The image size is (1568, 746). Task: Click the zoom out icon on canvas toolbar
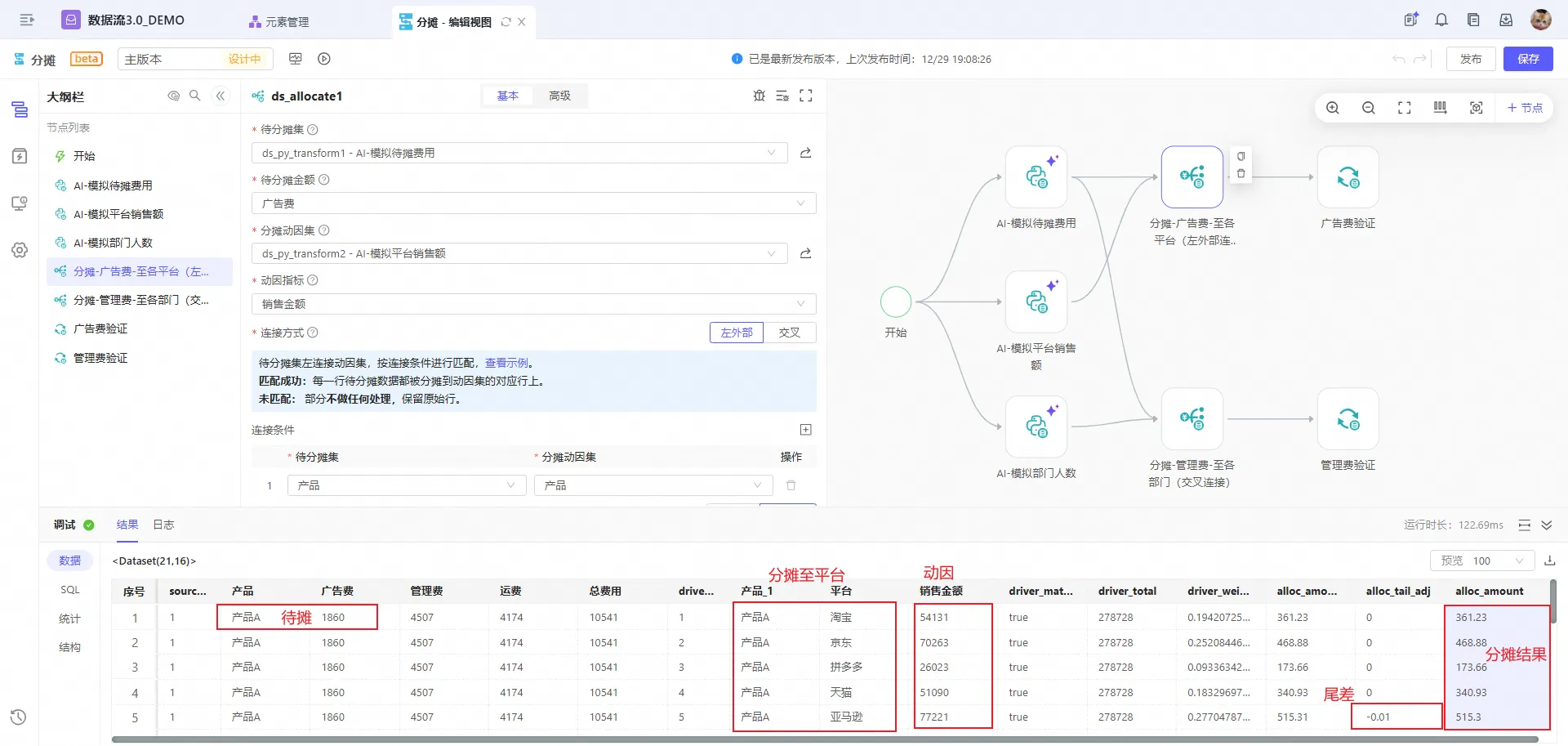tap(1368, 108)
